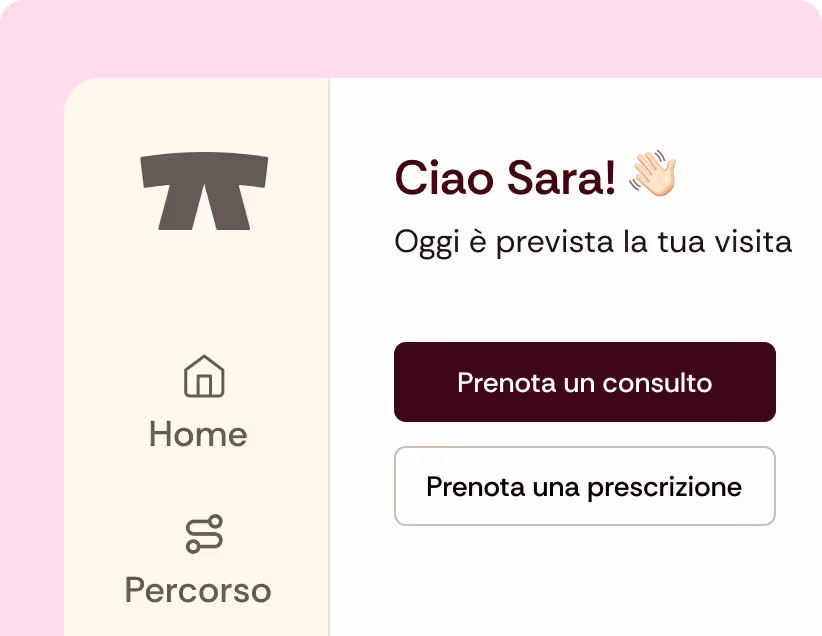Click the upper circle node of Percorso icon
Screen dimensions: 822x636
(215, 521)
